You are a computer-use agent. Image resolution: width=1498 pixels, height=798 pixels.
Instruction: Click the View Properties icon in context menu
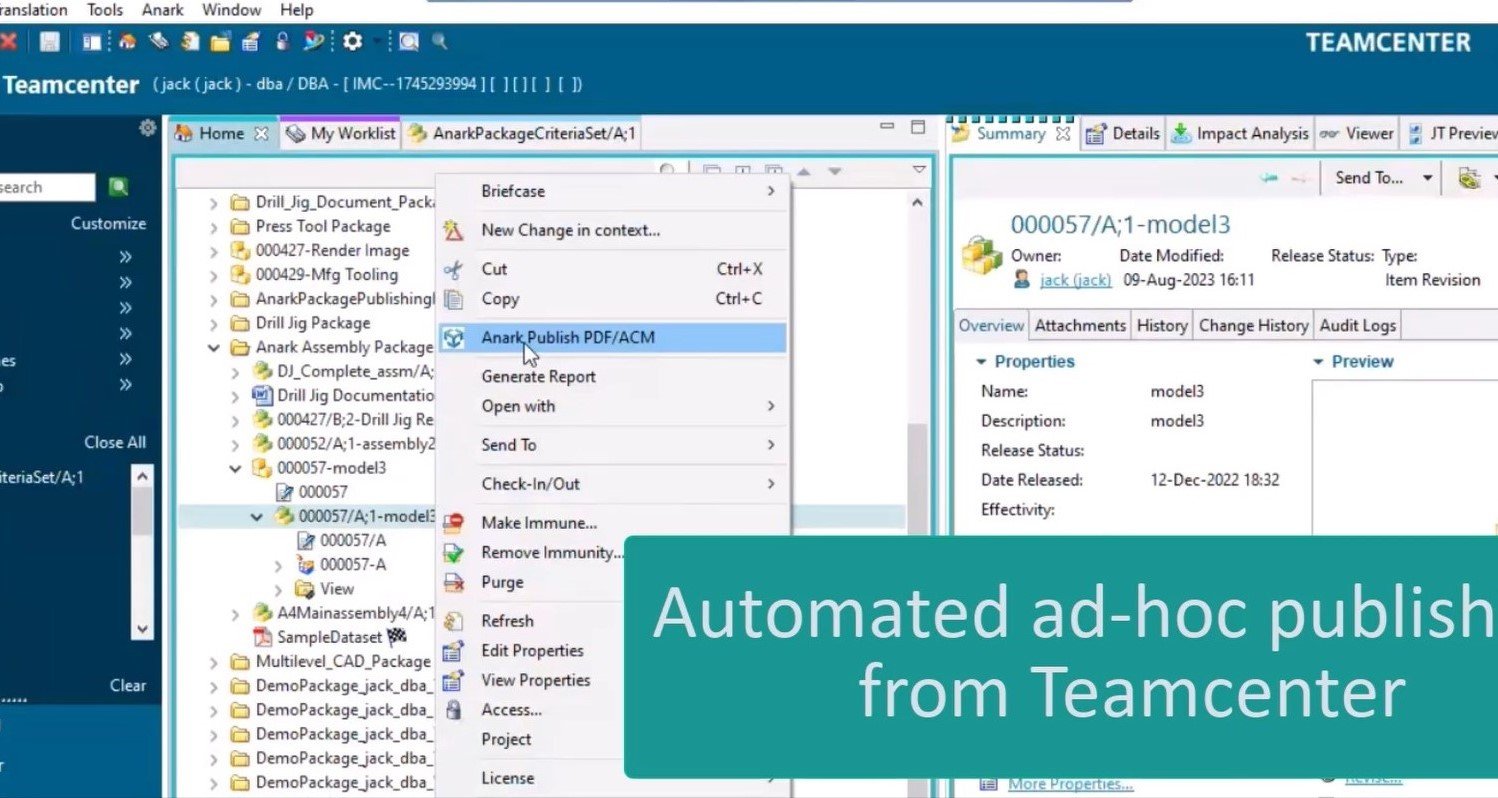point(454,680)
